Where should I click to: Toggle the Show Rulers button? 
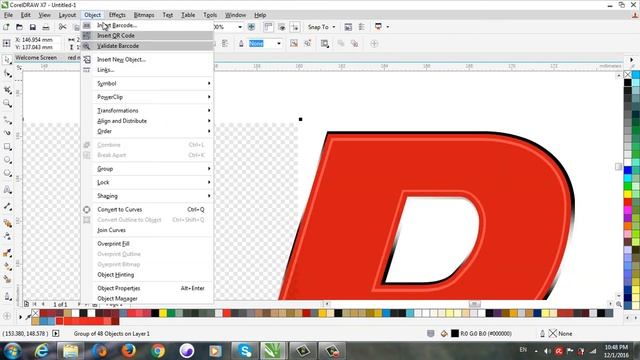(x=268, y=27)
